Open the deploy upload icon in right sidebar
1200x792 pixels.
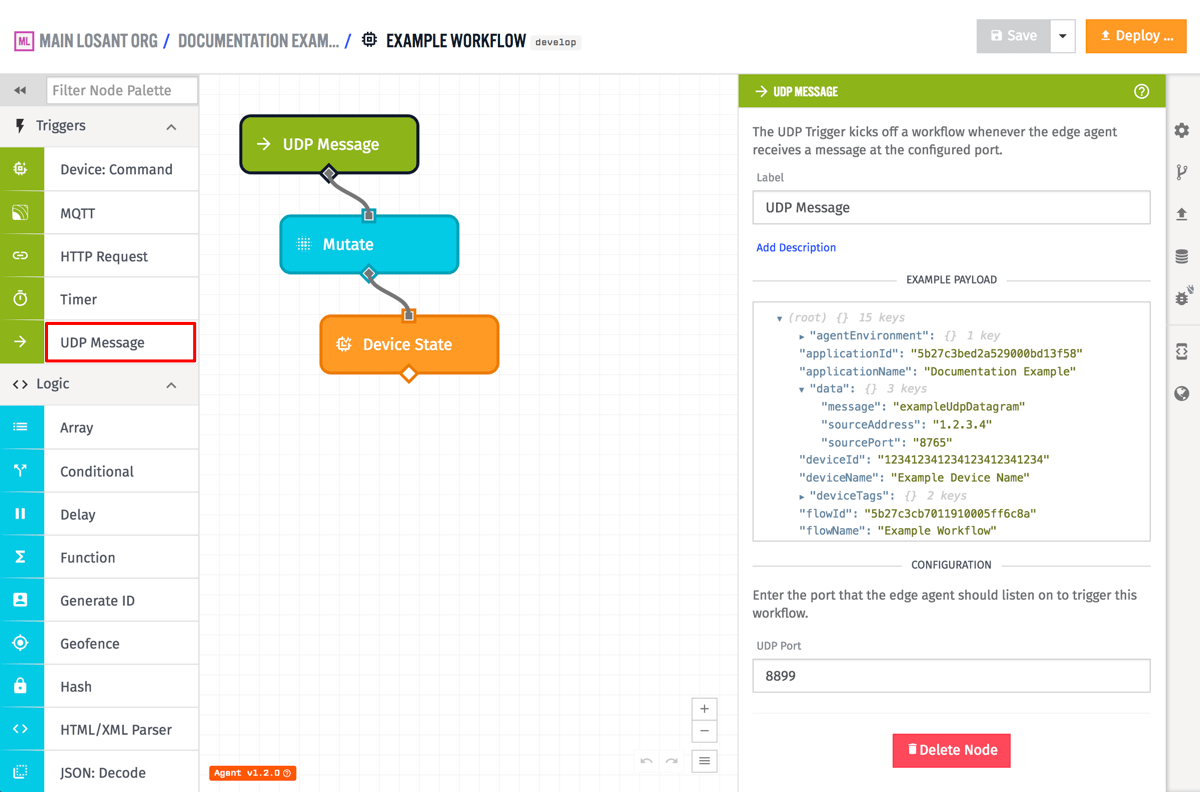pos(1182,214)
